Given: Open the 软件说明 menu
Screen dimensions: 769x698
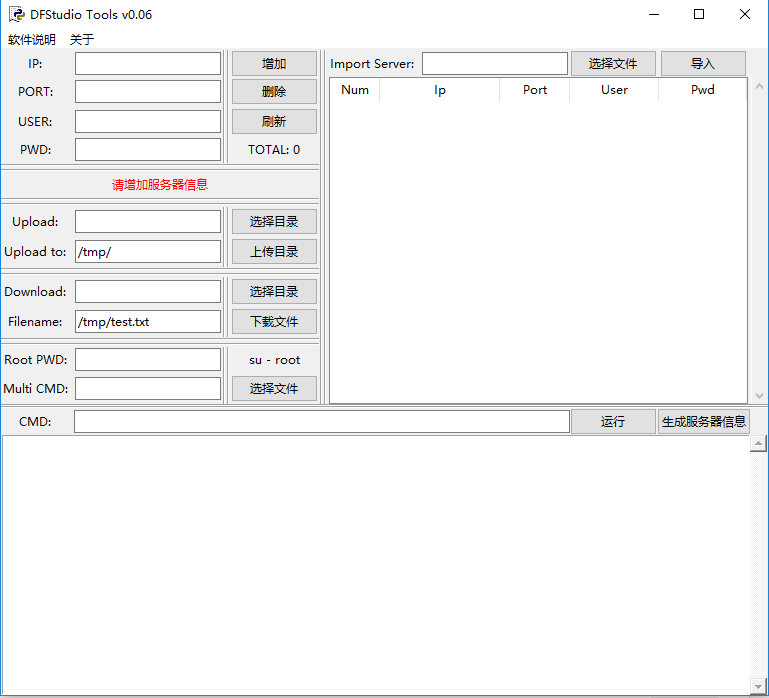Looking at the screenshot, I should point(32,39).
